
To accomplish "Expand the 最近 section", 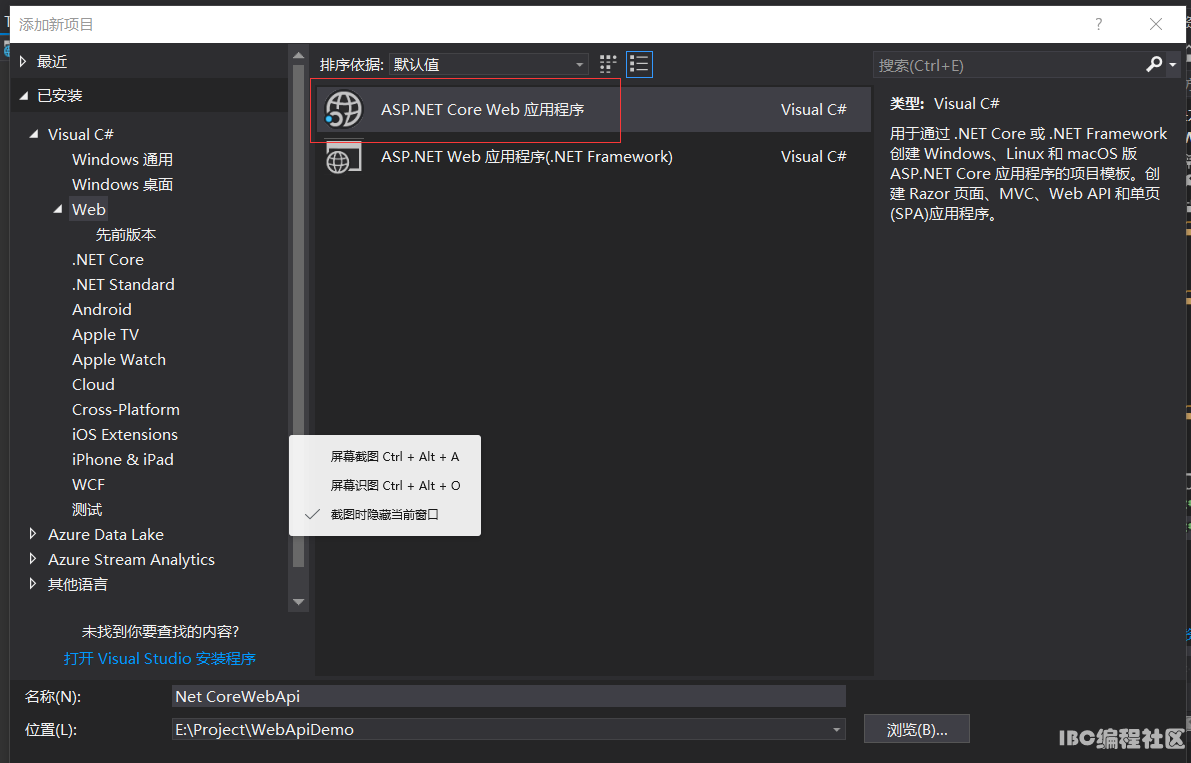I will 23,61.
